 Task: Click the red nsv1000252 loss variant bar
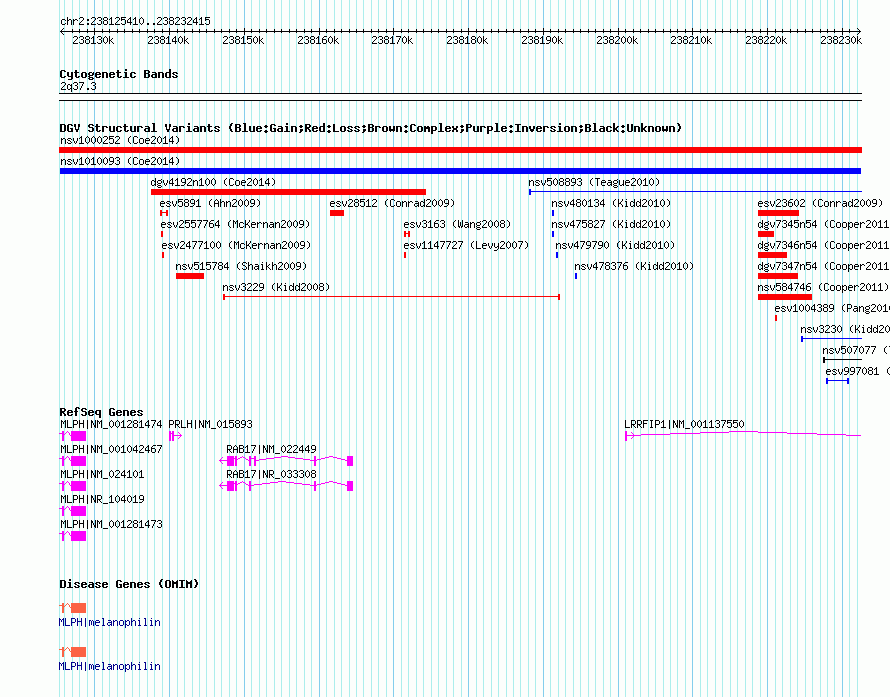[460, 150]
